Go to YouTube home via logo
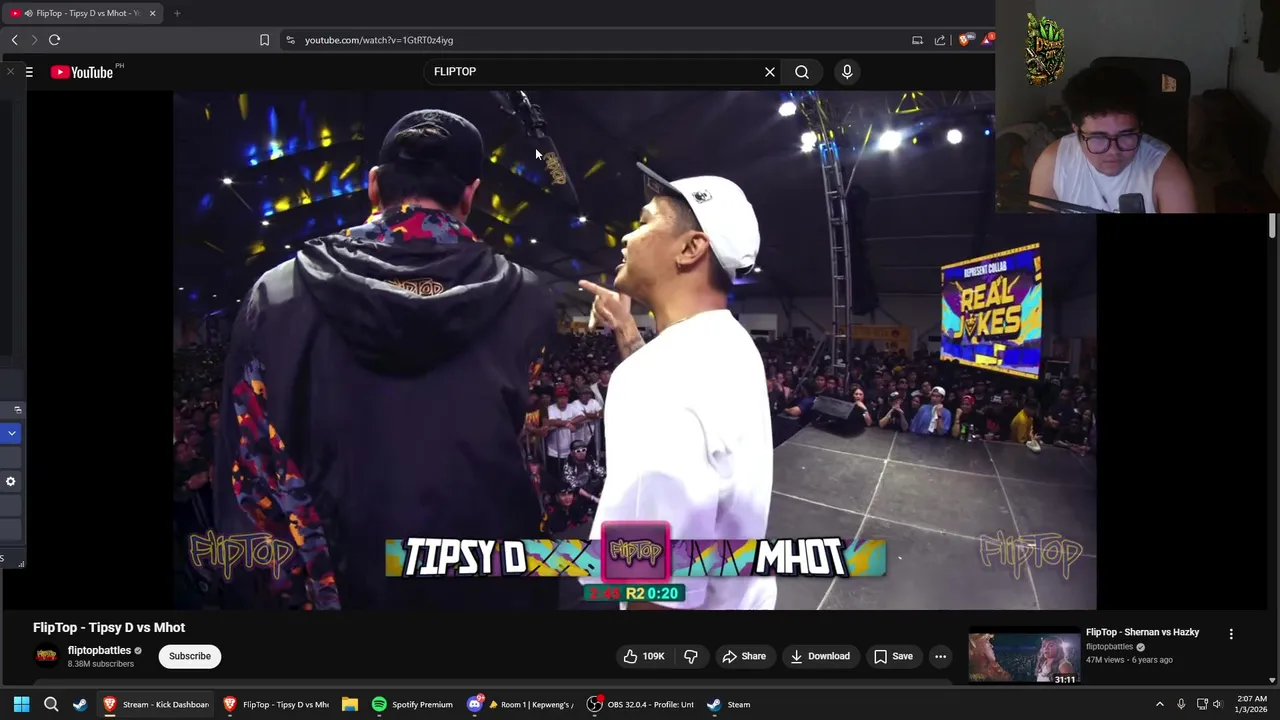This screenshot has width=1280, height=720. pyautogui.click(x=82, y=72)
